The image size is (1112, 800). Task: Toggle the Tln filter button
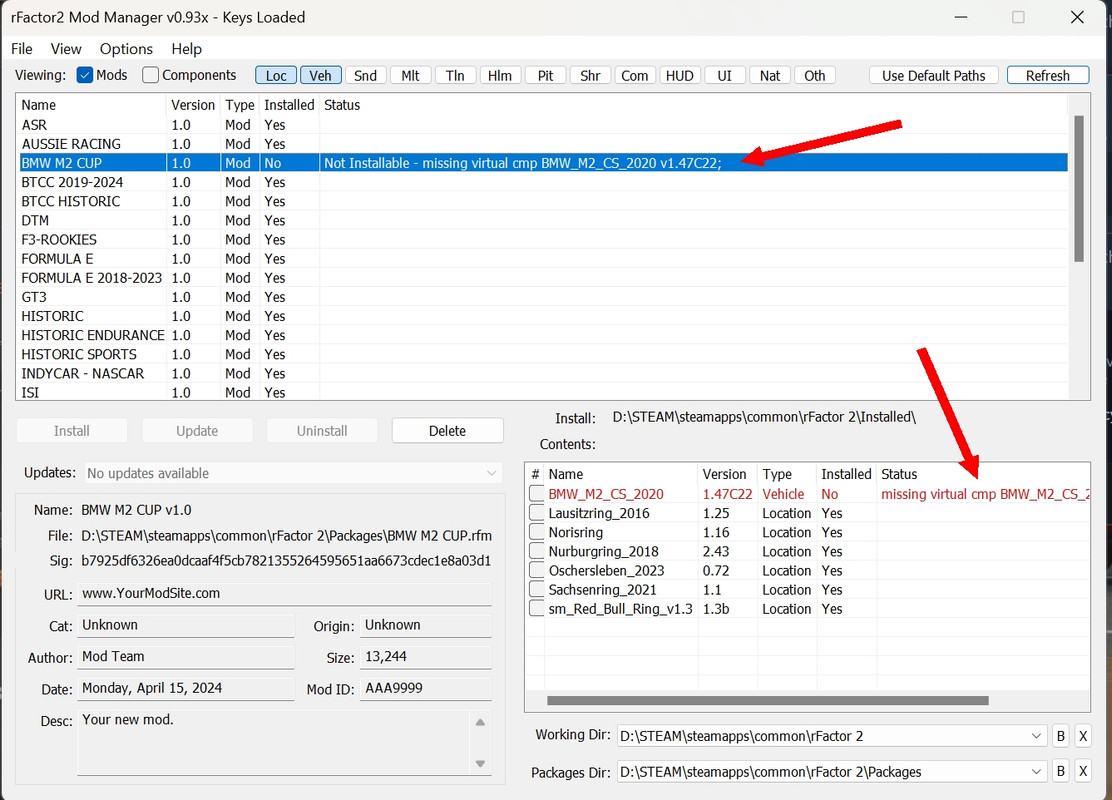click(x=455, y=76)
